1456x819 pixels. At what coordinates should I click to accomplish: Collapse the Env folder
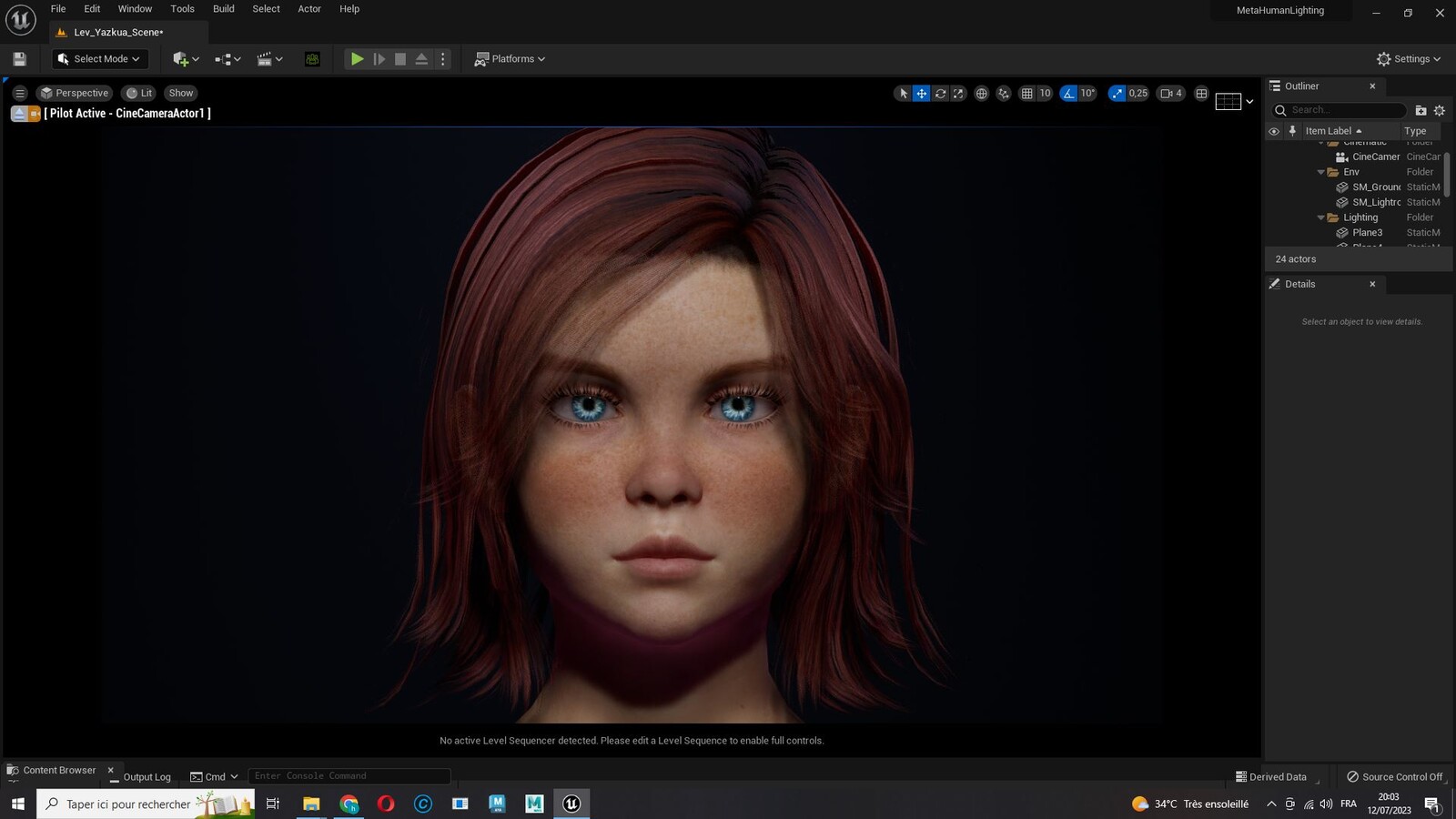(1320, 172)
